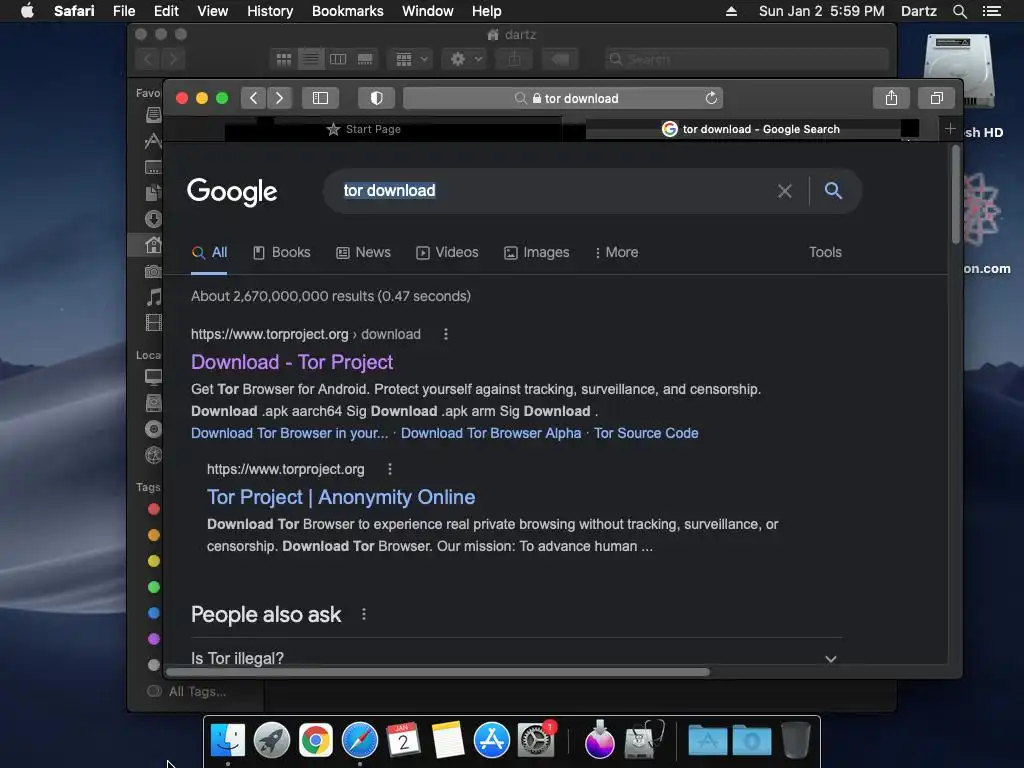Open Calendar from the Dock
The height and width of the screenshot is (768, 1024).
click(x=404, y=741)
